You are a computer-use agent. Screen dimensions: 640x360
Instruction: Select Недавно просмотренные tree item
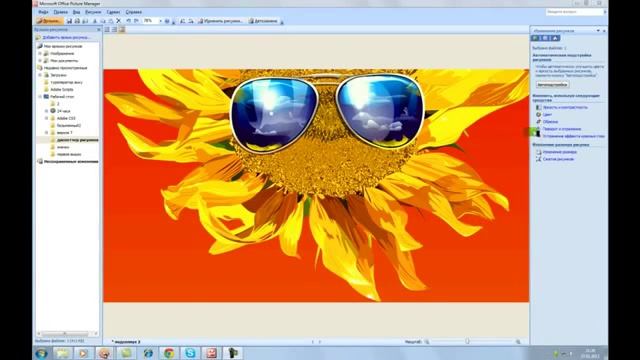click(65, 68)
